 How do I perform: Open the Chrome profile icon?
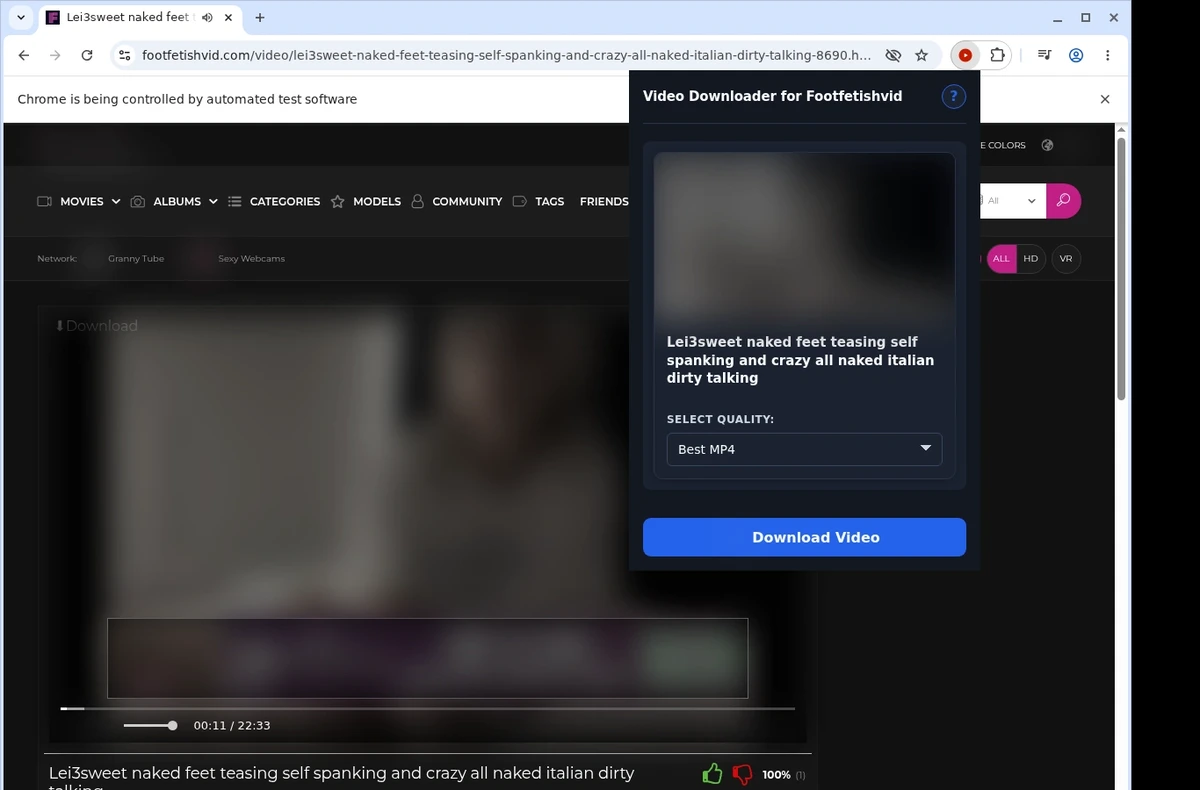pos(1076,56)
